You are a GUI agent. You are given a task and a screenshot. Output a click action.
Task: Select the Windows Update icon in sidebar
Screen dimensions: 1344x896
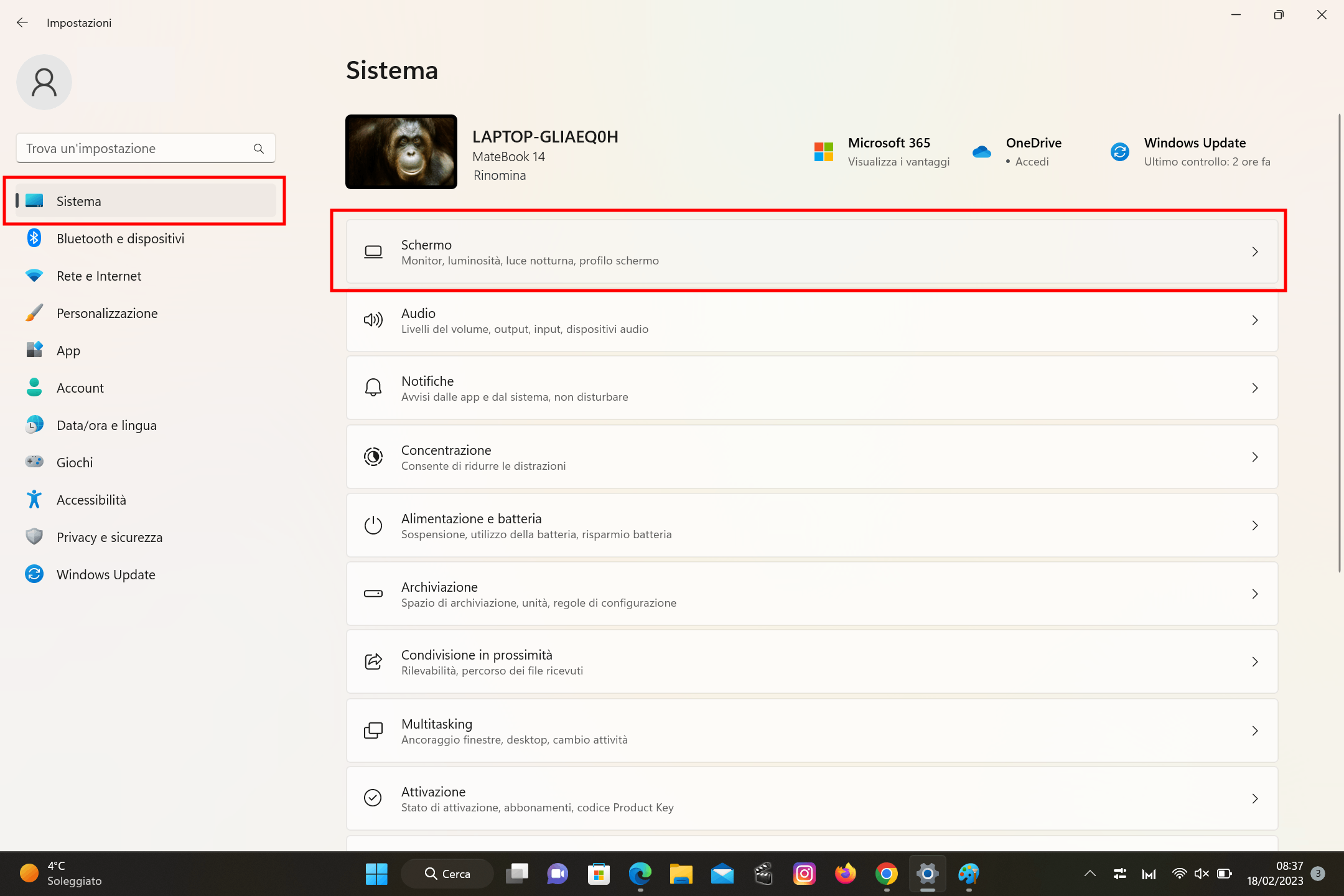(34, 574)
